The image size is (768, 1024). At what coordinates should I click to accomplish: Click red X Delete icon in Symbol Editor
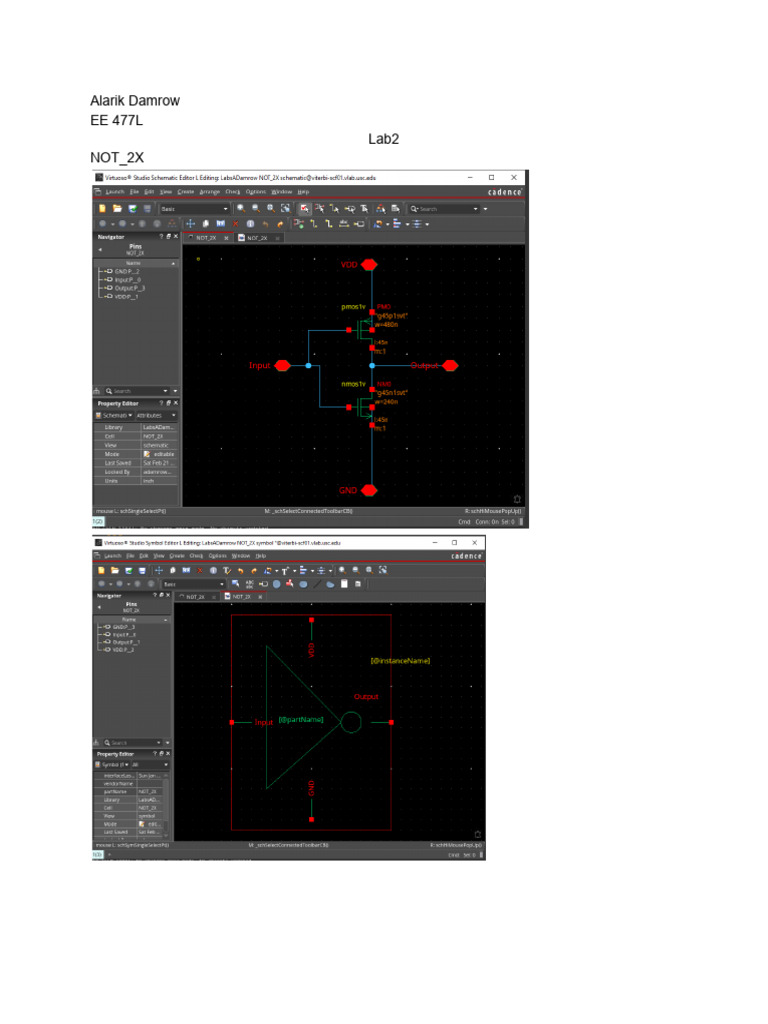coord(200,570)
